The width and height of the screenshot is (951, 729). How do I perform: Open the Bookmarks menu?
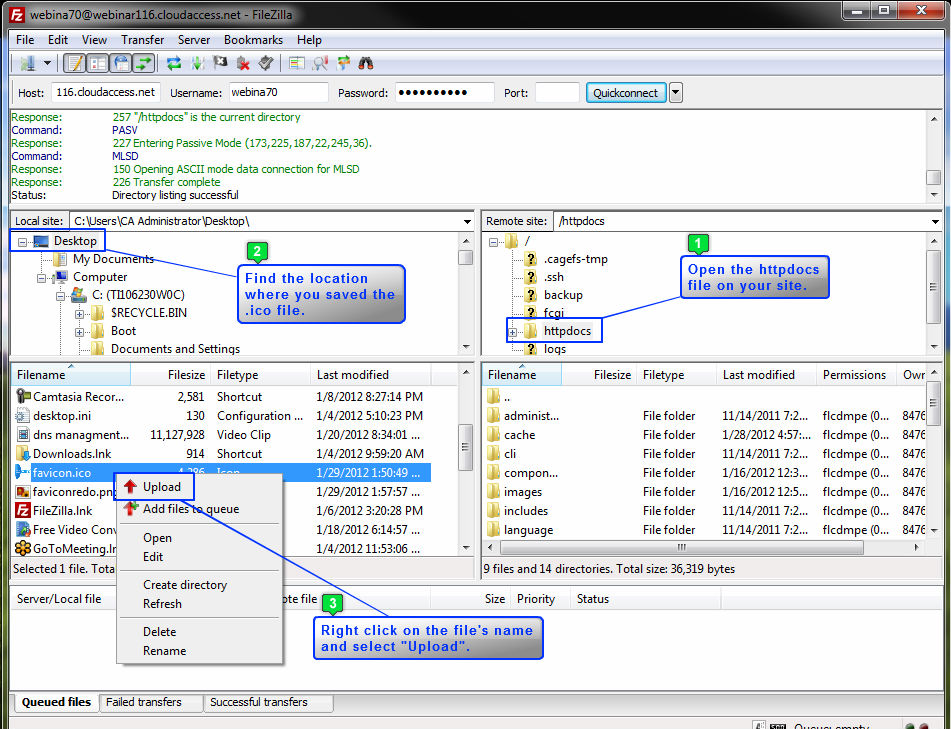[x=253, y=40]
